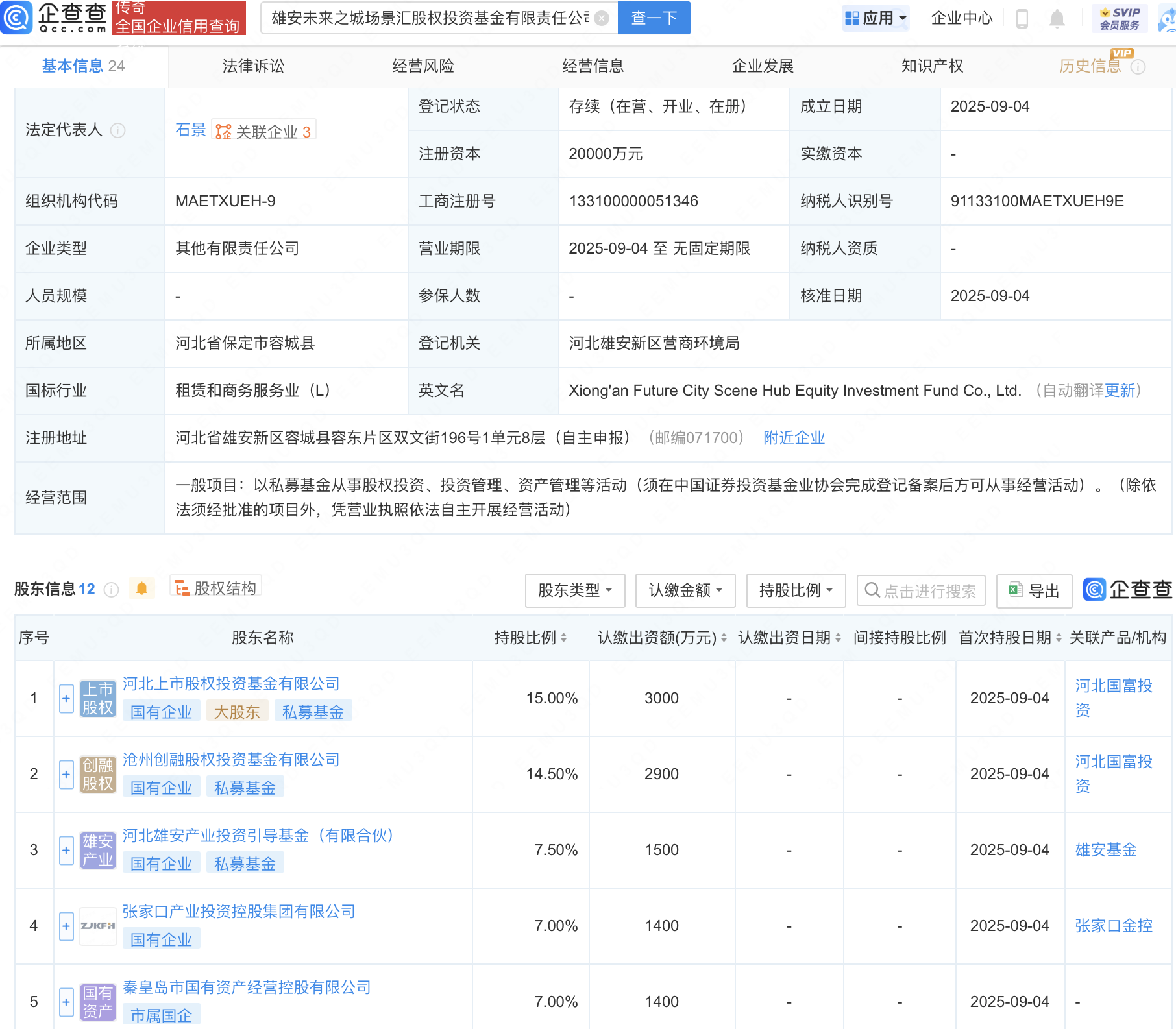
Task: Click 更新 link after English name
Action: coord(1120,391)
